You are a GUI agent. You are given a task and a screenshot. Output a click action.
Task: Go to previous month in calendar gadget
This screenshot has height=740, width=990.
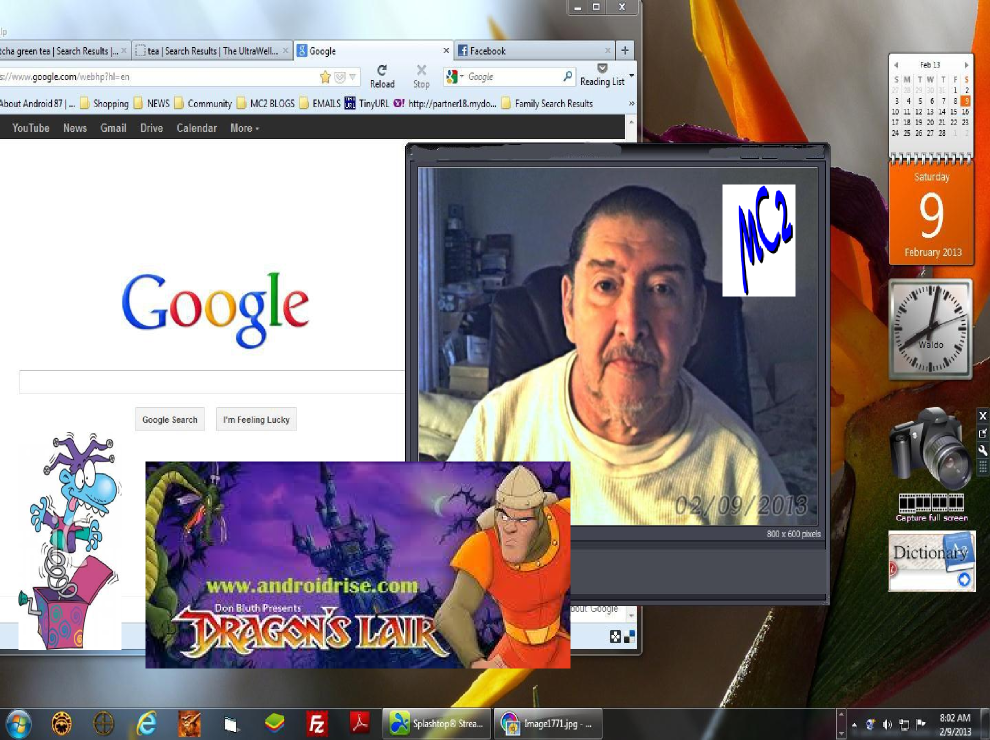(895, 65)
